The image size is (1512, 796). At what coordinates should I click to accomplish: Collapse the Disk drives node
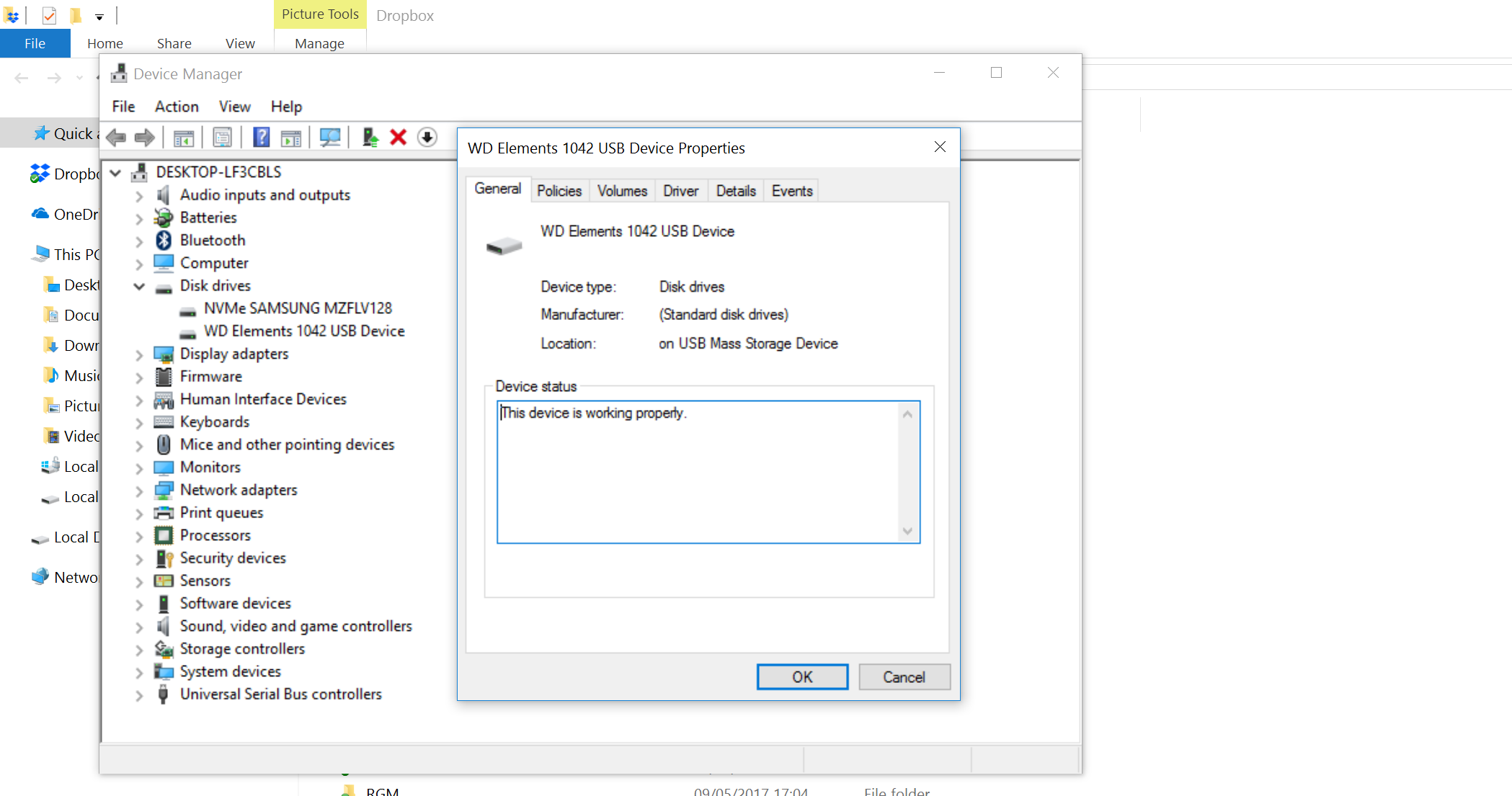[x=139, y=286]
